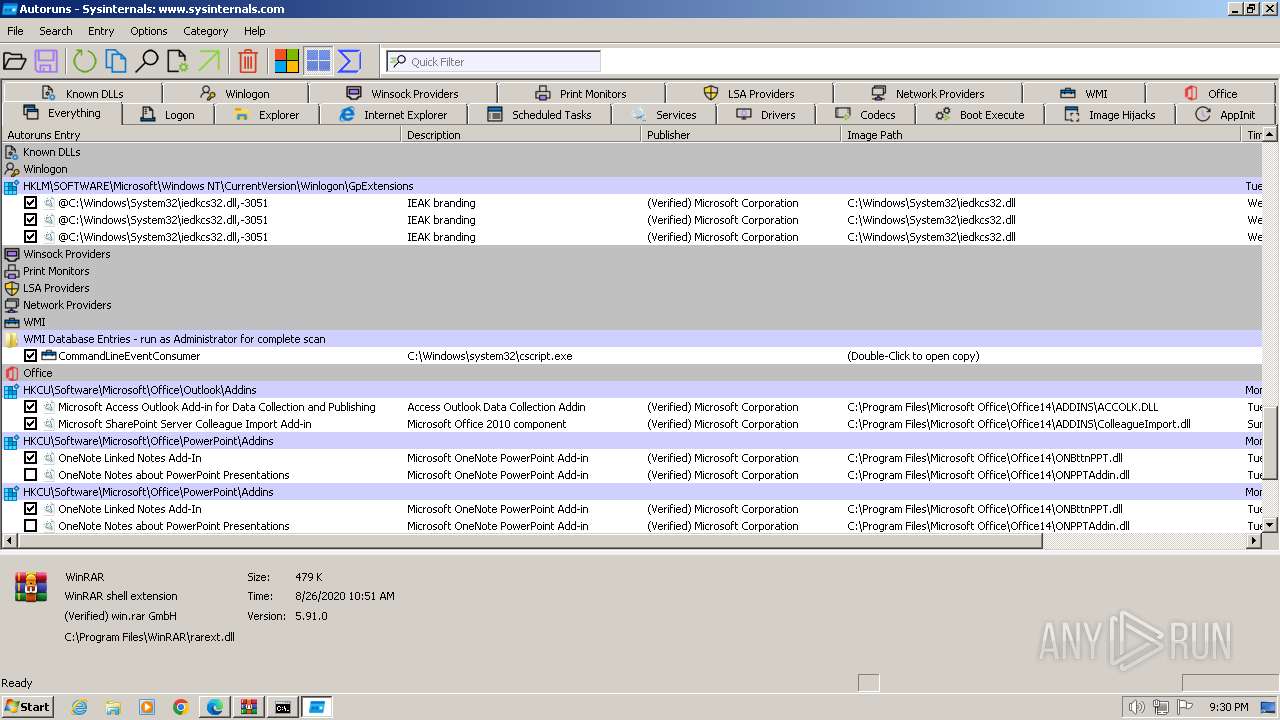Click the red Delete trash icon
The image size is (1280, 720).
[x=248, y=62]
